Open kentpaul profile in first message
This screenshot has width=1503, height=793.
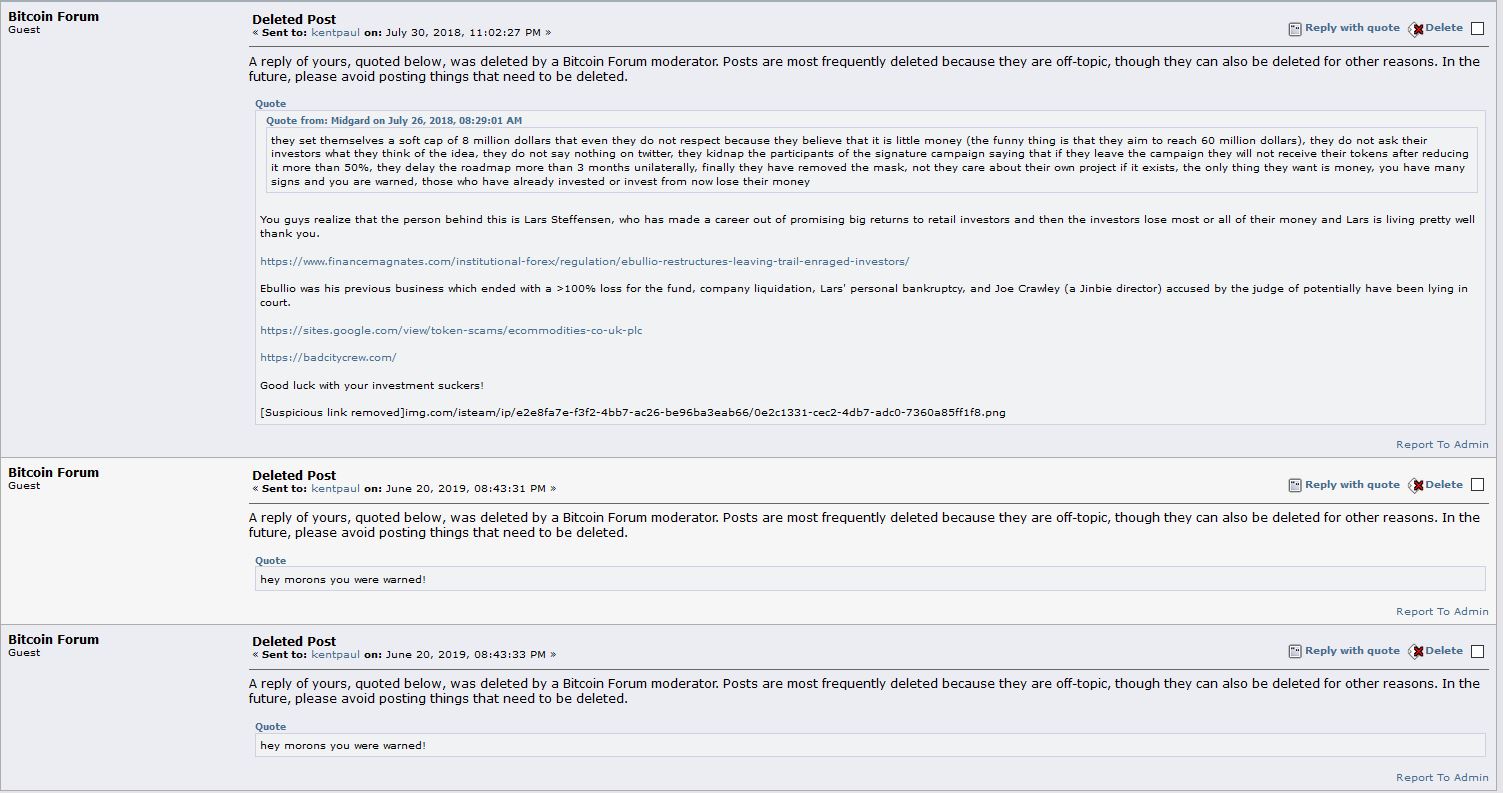tap(335, 33)
